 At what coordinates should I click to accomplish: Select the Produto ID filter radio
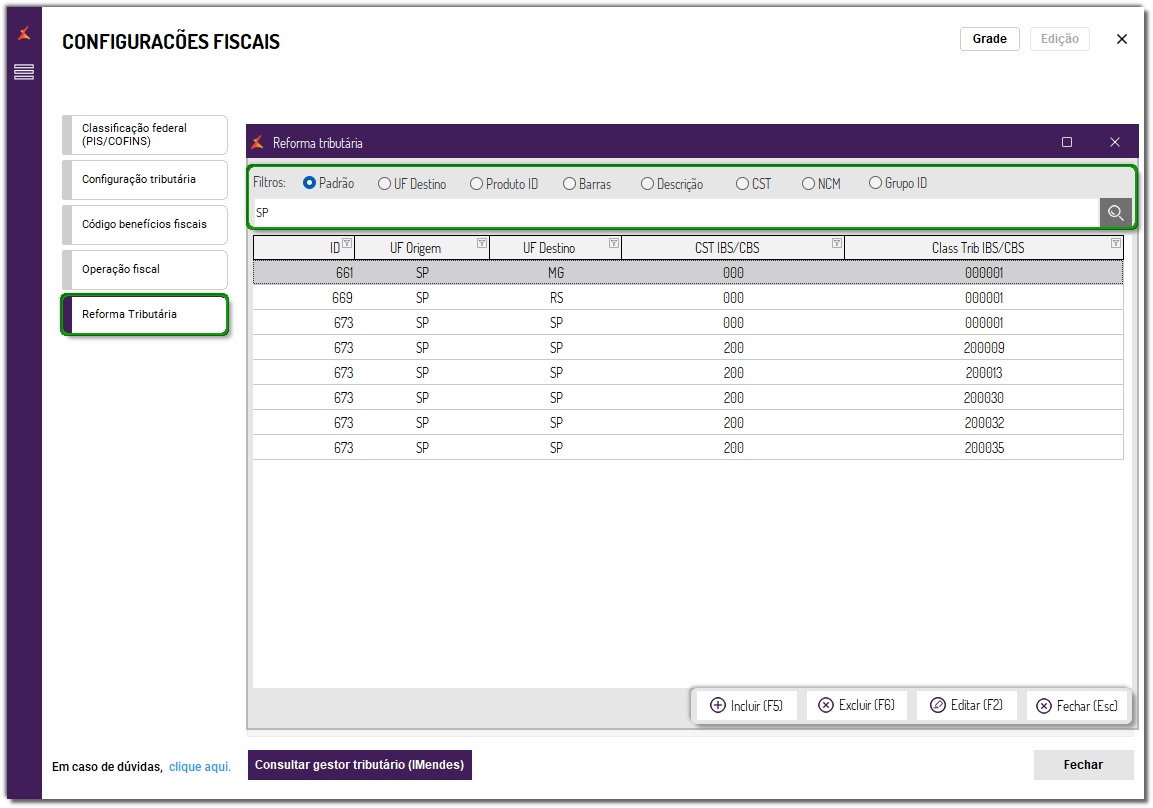[x=476, y=184]
